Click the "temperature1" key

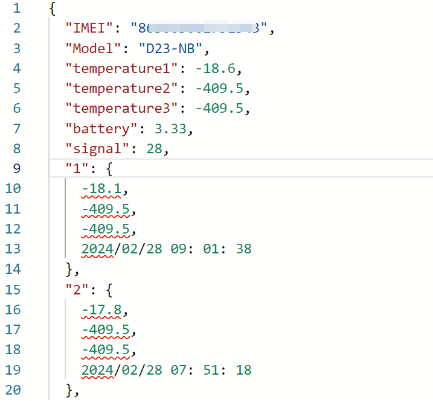click(122, 69)
